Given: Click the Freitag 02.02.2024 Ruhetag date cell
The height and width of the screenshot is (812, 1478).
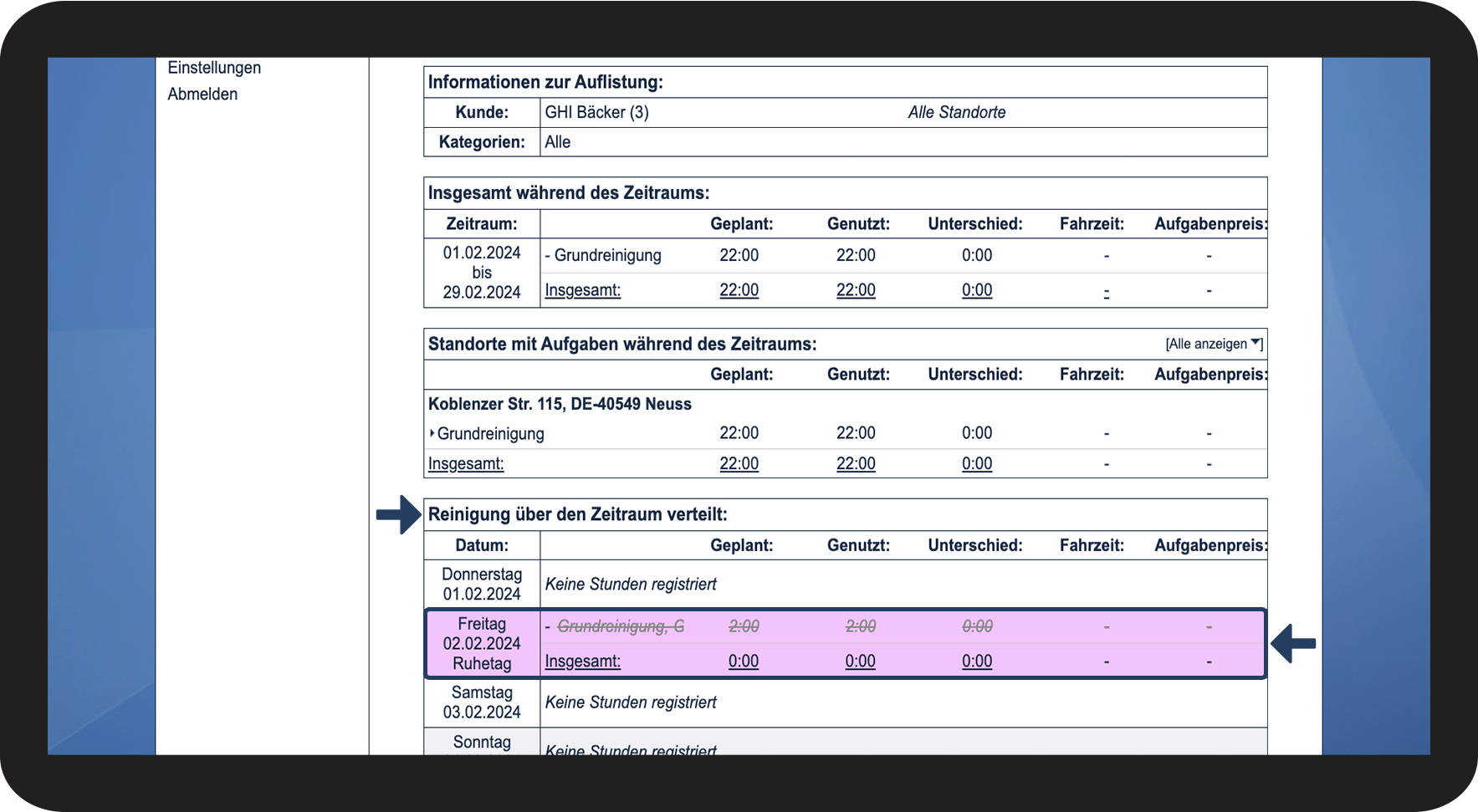Looking at the screenshot, I should (x=482, y=644).
